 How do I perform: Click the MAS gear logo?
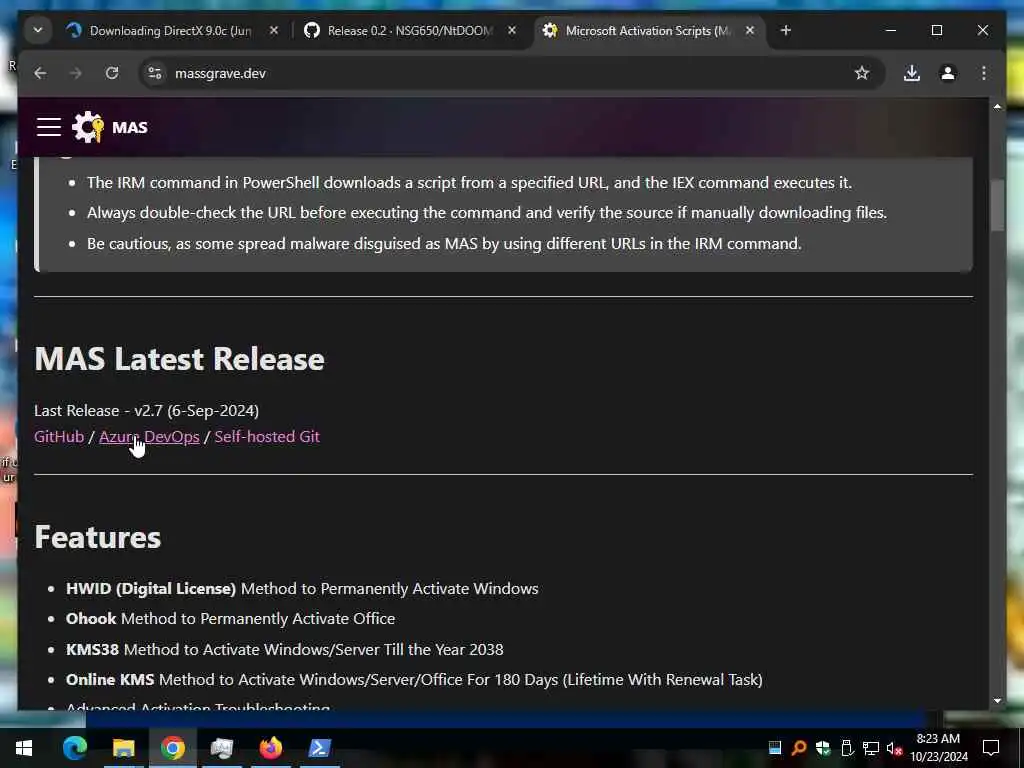[x=88, y=127]
